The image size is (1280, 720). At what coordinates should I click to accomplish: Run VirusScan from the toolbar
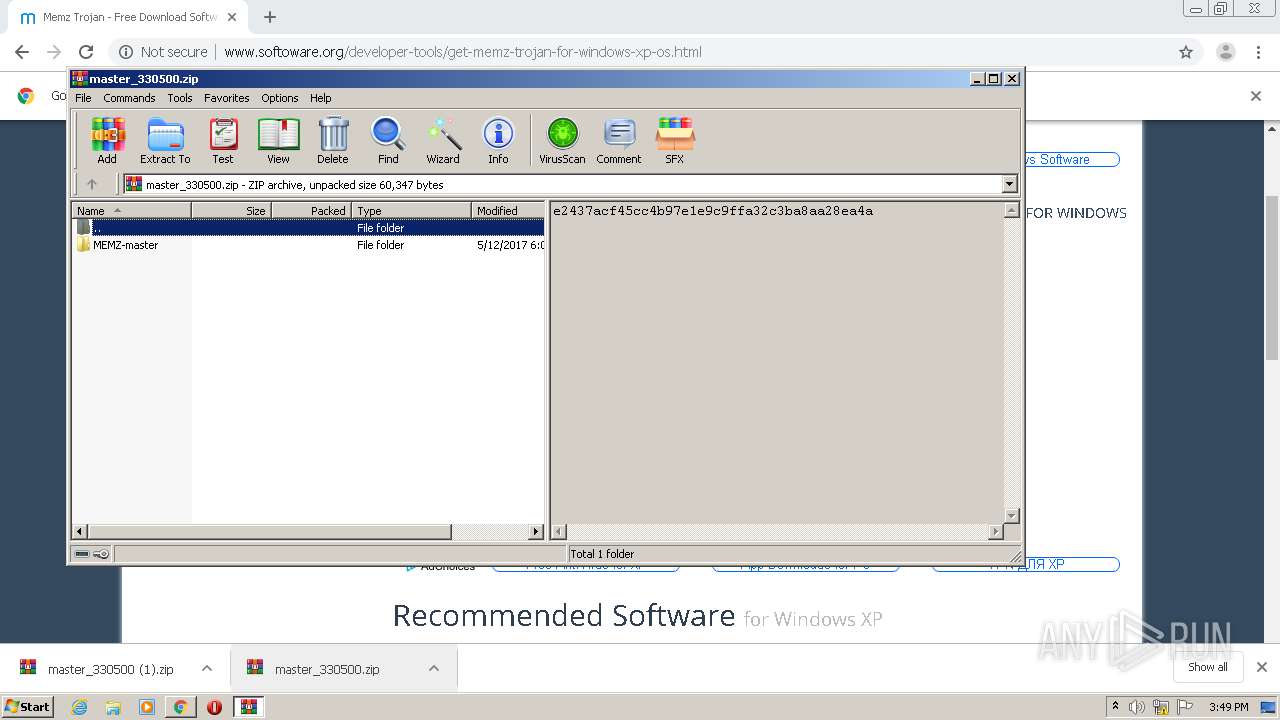(x=562, y=140)
